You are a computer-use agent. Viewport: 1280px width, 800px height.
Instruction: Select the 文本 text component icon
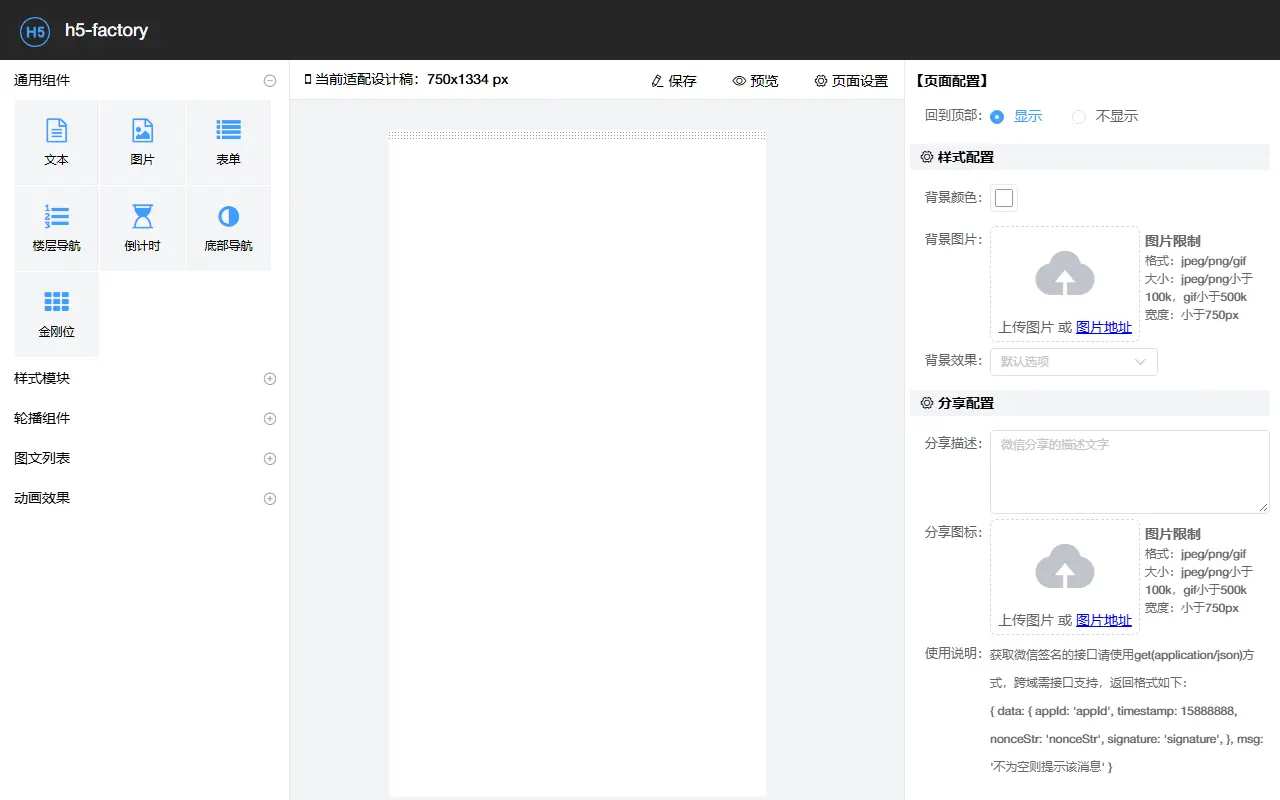(57, 130)
